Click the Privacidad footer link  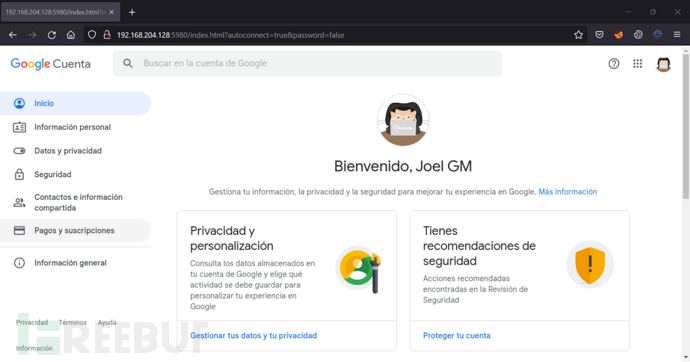click(32, 322)
